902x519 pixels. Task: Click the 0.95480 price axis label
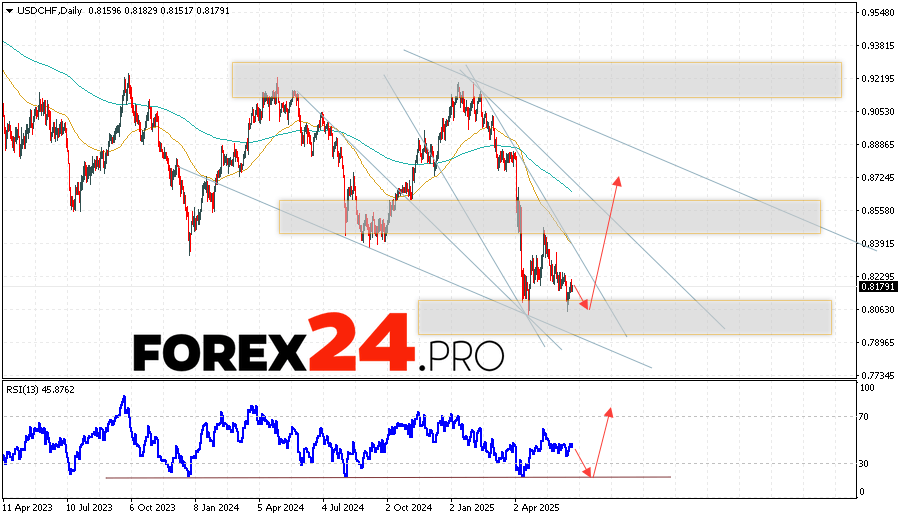(876, 13)
